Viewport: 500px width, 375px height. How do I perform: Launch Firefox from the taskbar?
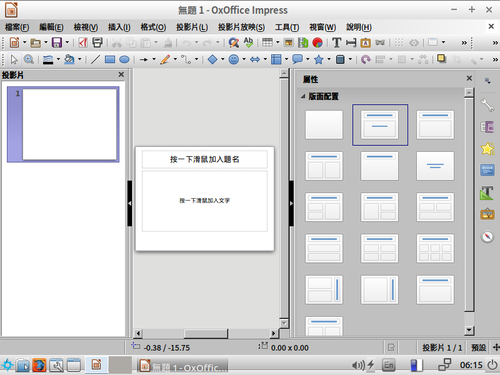coord(39,365)
